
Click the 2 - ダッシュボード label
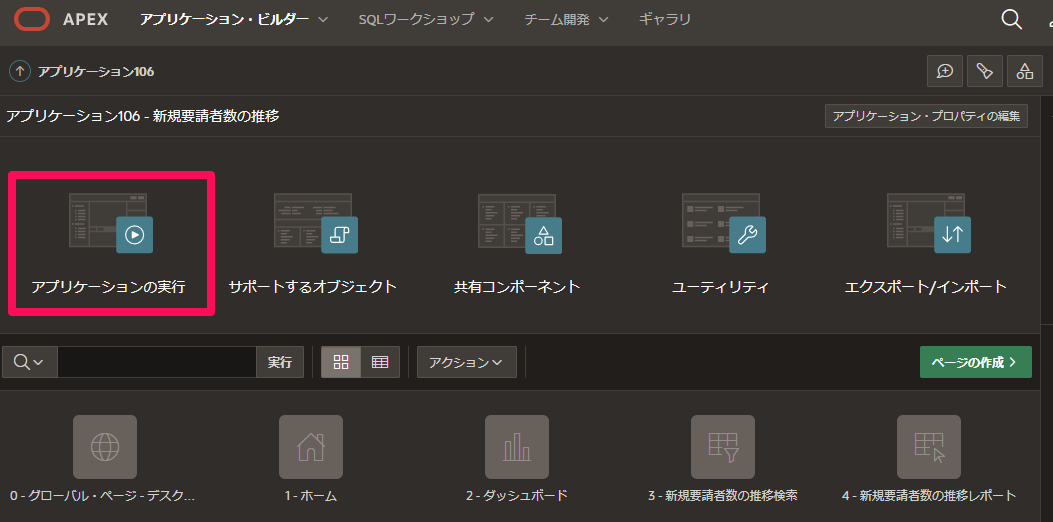[517, 496]
